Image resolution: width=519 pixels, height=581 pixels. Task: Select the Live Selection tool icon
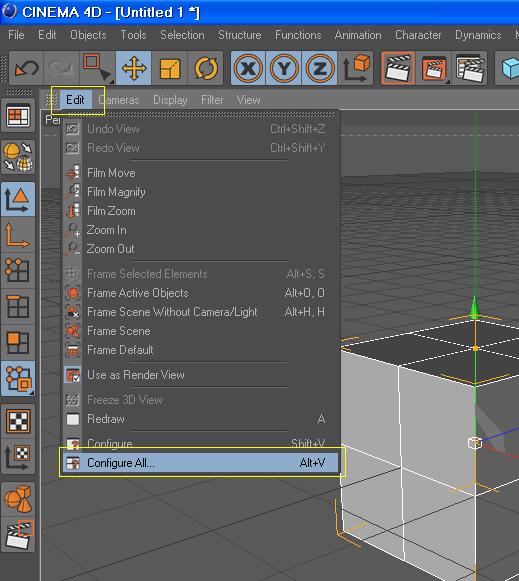click(x=97, y=68)
